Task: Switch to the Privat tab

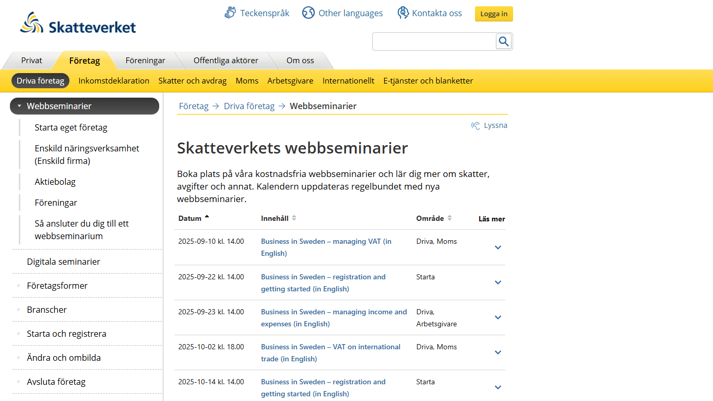Action: click(x=31, y=60)
